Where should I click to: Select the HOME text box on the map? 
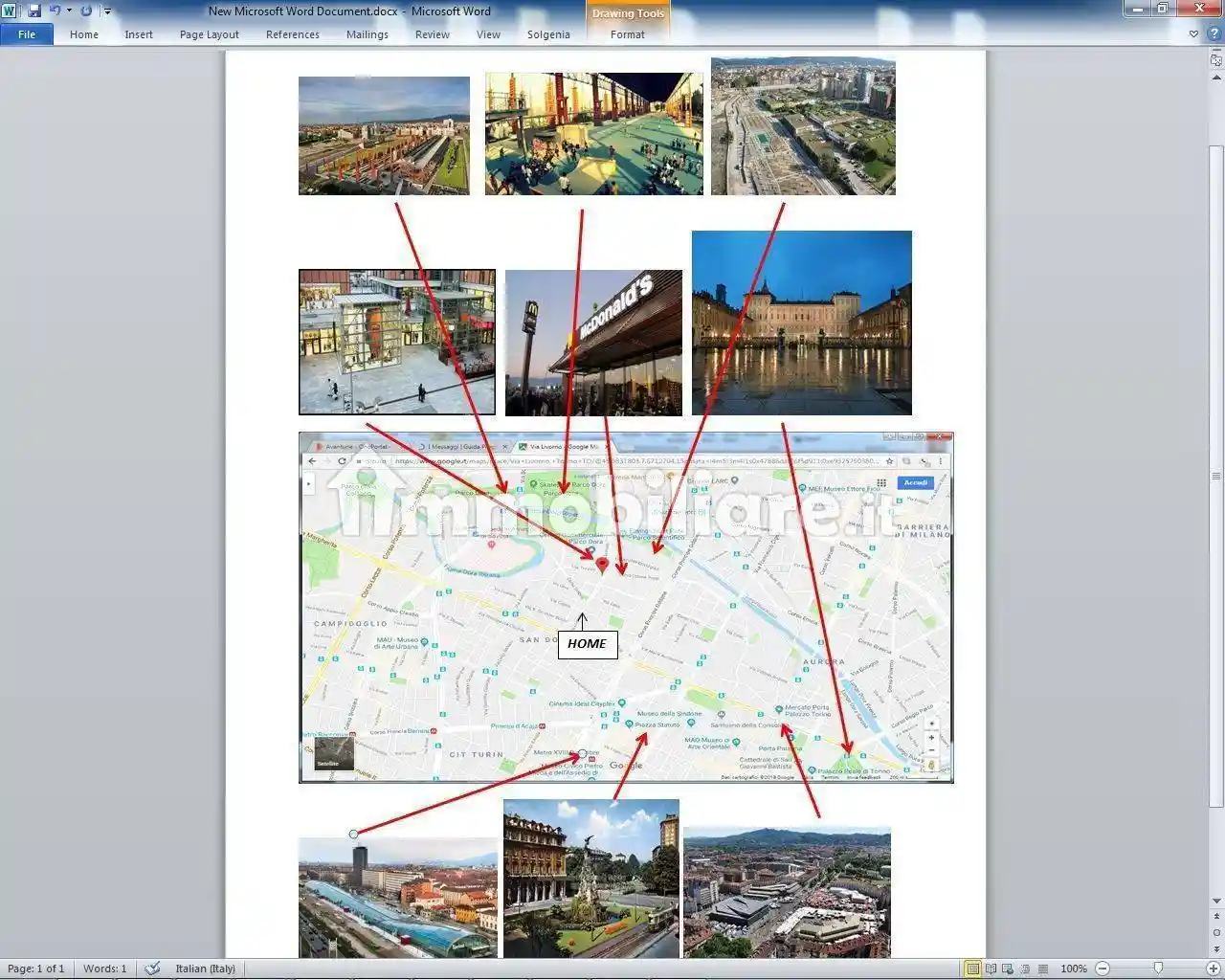coord(587,644)
